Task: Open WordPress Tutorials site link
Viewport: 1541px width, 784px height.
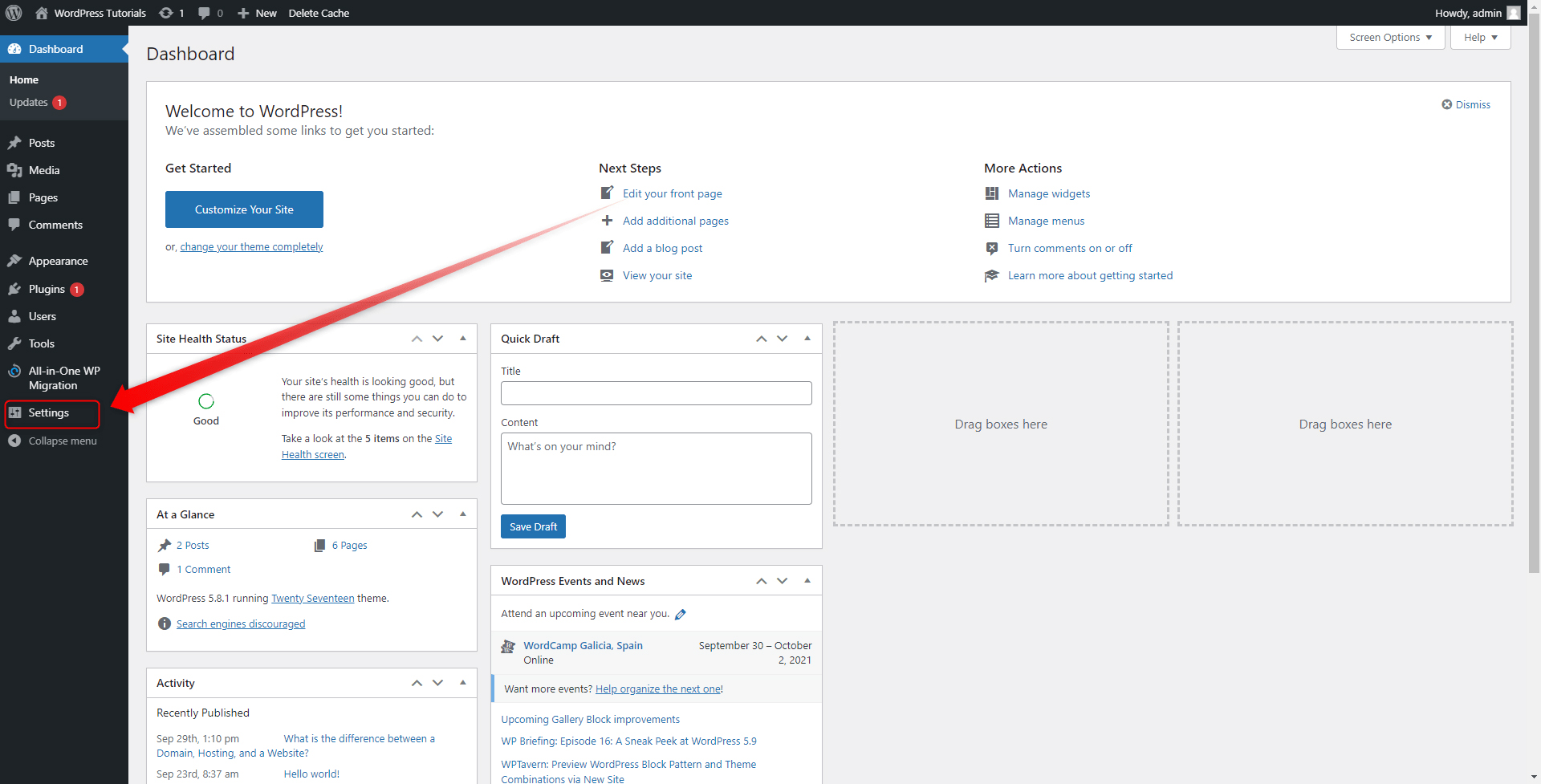Action: point(91,13)
